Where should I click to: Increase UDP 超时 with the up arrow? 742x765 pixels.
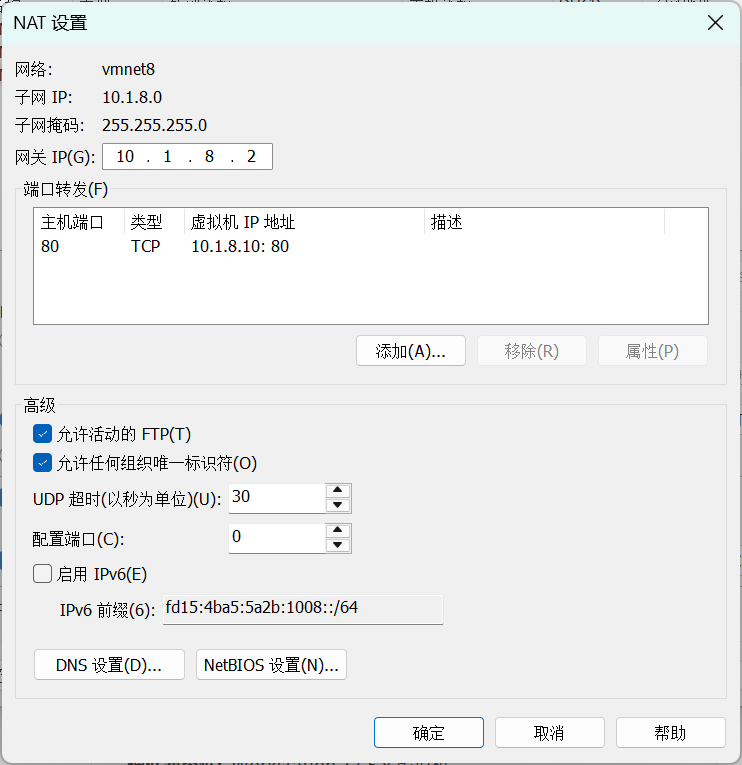coord(338,490)
